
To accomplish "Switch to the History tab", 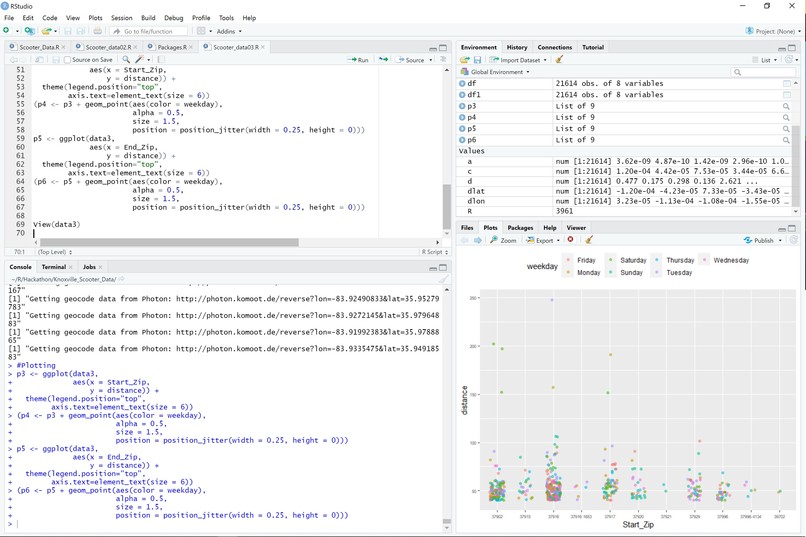I will coord(517,47).
